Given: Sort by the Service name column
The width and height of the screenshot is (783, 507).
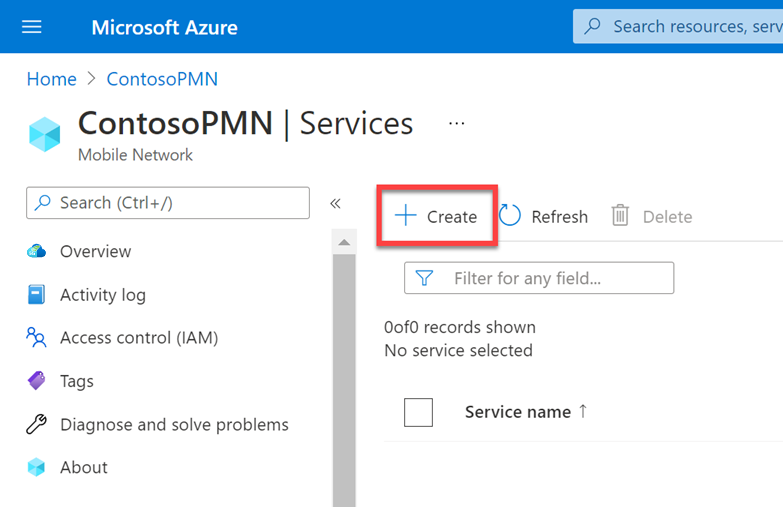Looking at the screenshot, I should point(518,412).
